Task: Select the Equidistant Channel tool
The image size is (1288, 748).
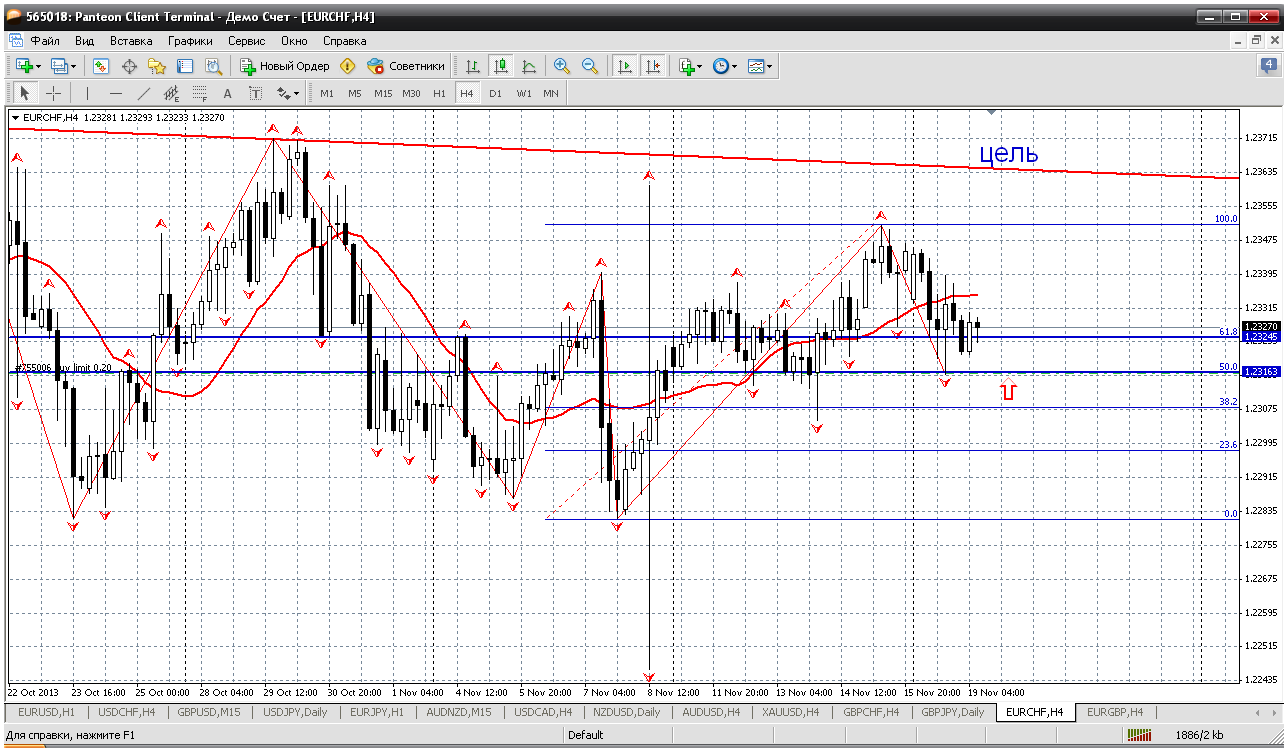Action: coord(171,93)
